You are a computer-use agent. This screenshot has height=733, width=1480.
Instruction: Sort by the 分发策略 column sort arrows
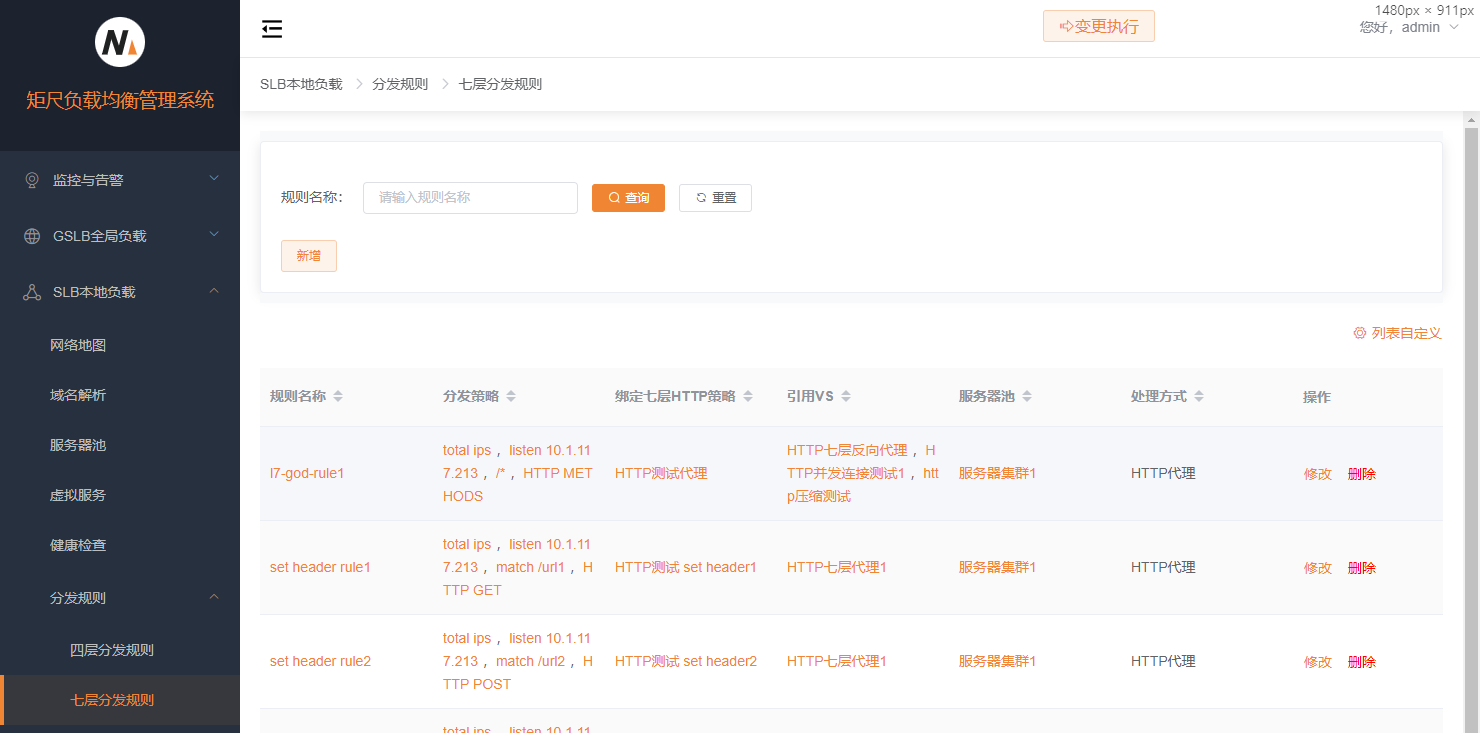click(x=511, y=397)
